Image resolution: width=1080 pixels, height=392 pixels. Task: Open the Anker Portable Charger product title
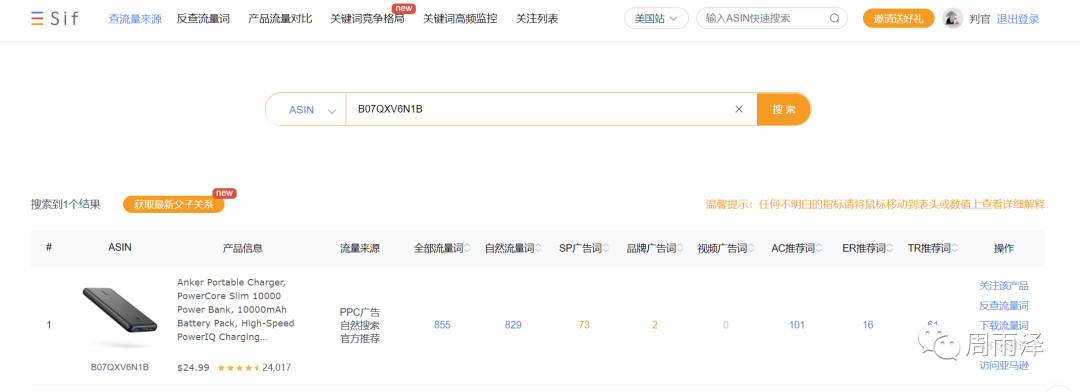point(236,310)
